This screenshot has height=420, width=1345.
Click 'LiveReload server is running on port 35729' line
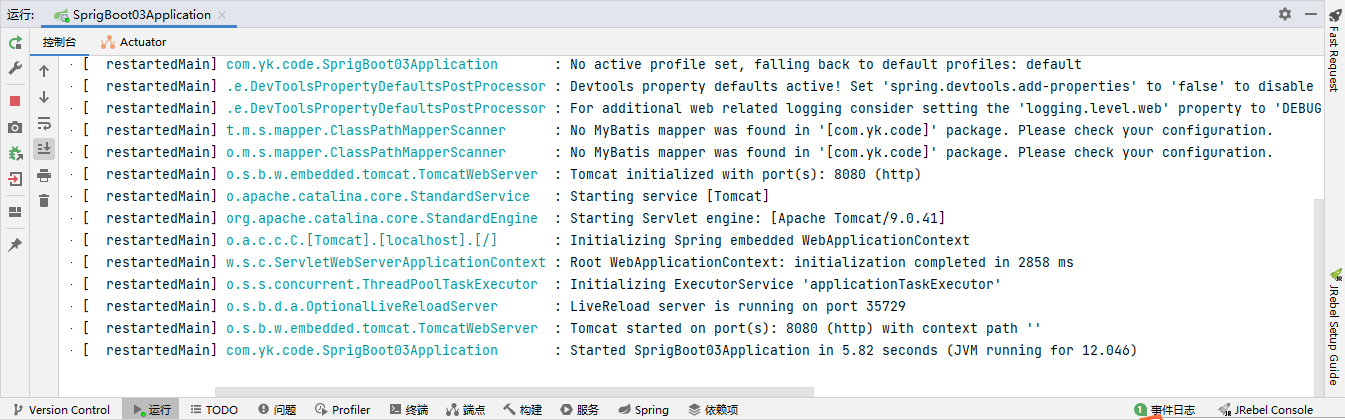pos(738,306)
